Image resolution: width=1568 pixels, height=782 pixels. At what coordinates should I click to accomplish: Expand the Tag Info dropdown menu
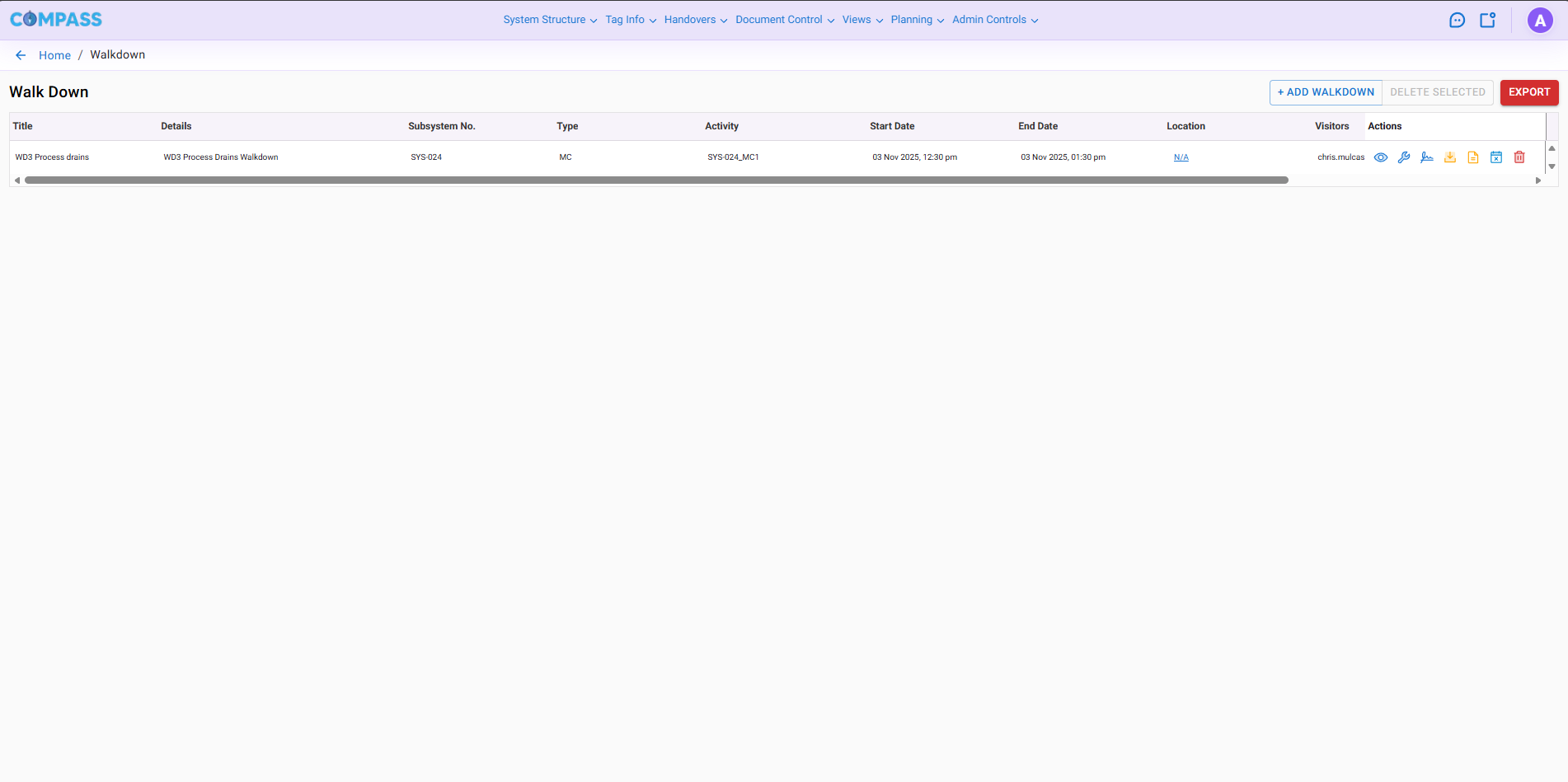[630, 20]
